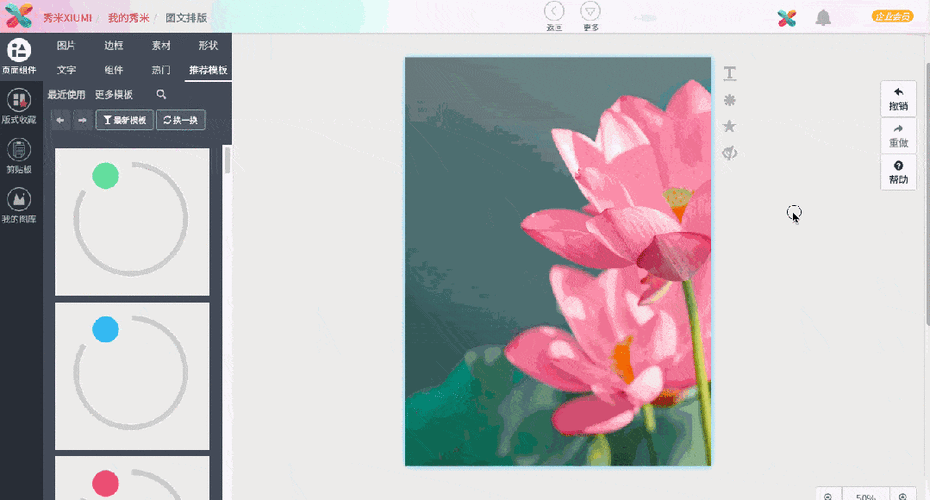The image size is (930, 500).
Task: Click the Xiumi logo at top left
Action: click(x=18, y=16)
